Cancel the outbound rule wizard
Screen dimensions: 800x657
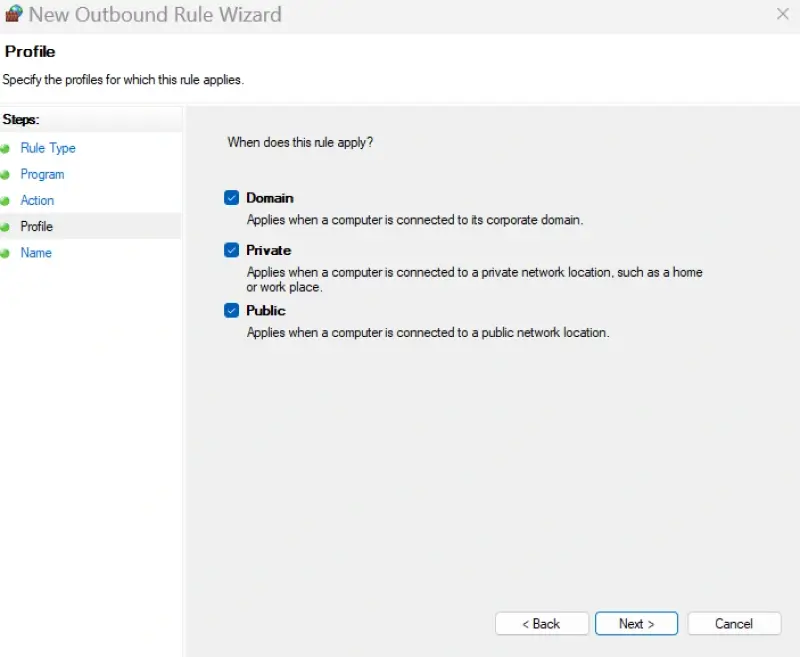pos(734,623)
